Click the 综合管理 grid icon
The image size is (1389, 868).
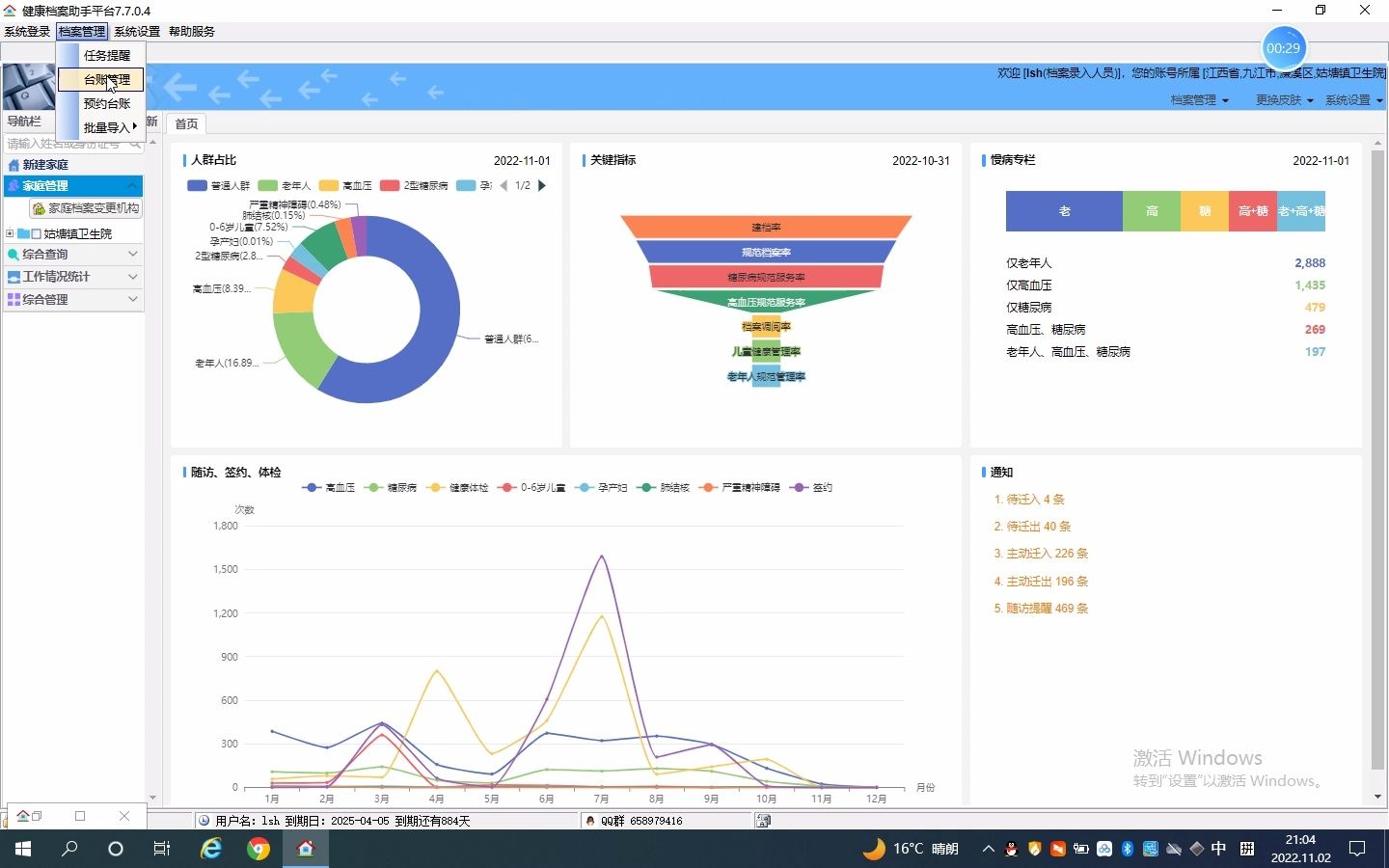[14, 300]
